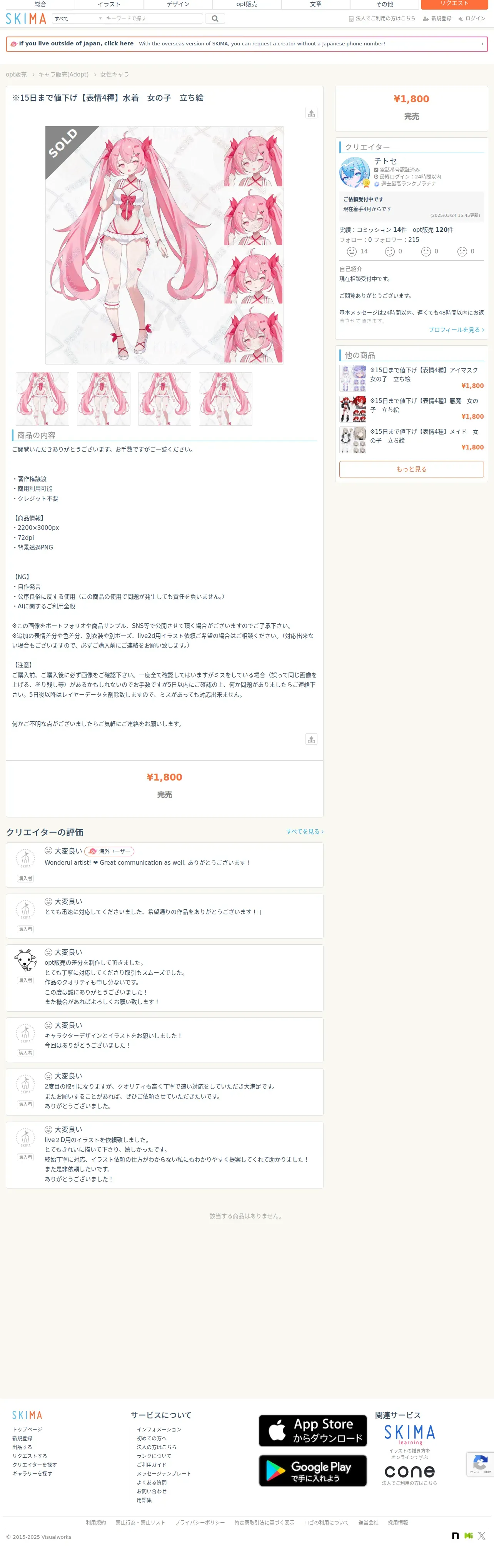Click the search magnifier icon
This screenshot has height=1568, width=494.
tap(214, 18)
